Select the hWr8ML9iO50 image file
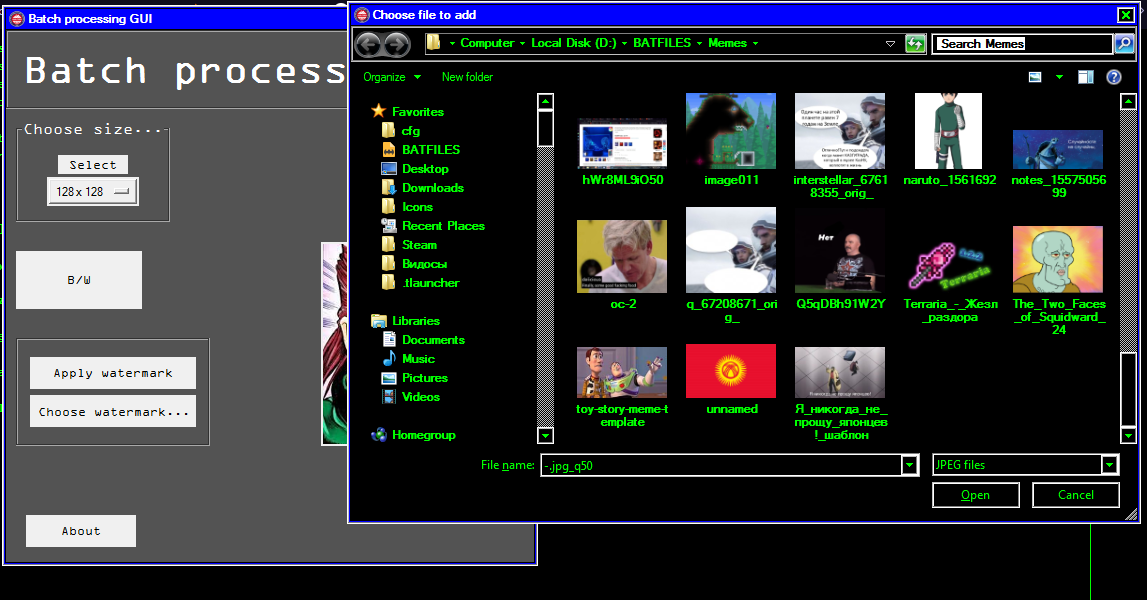The height and width of the screenshot is (600, 1147). tap(623, 151)
